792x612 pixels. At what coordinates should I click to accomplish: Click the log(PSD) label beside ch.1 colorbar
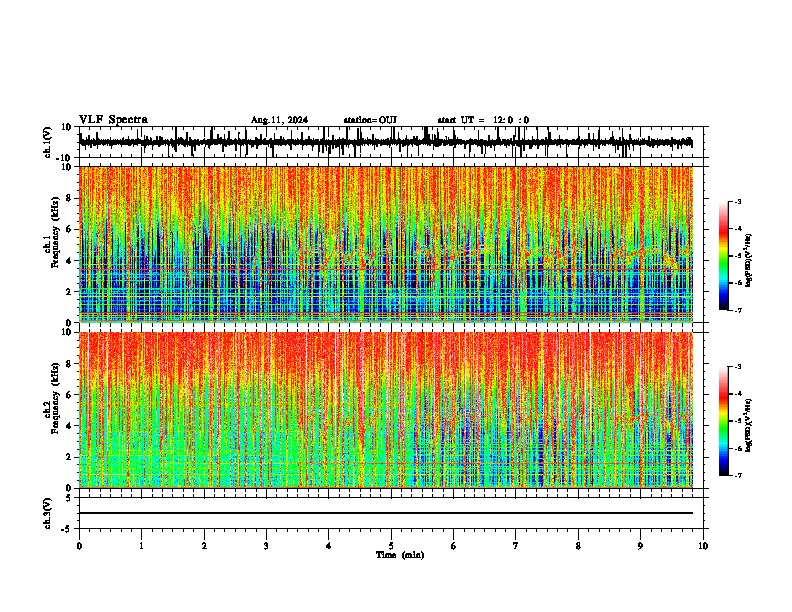point(748,261)
